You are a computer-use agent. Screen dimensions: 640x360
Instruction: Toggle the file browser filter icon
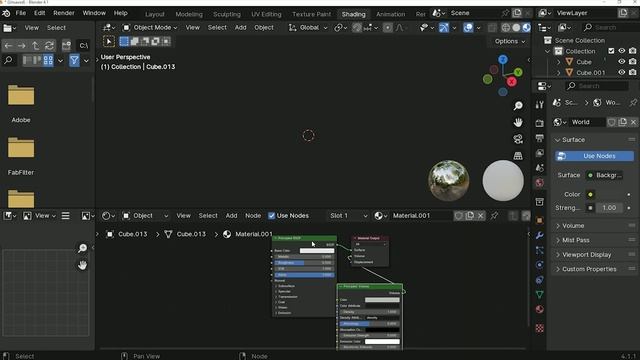pyautogui.click(x=74, y=60)
